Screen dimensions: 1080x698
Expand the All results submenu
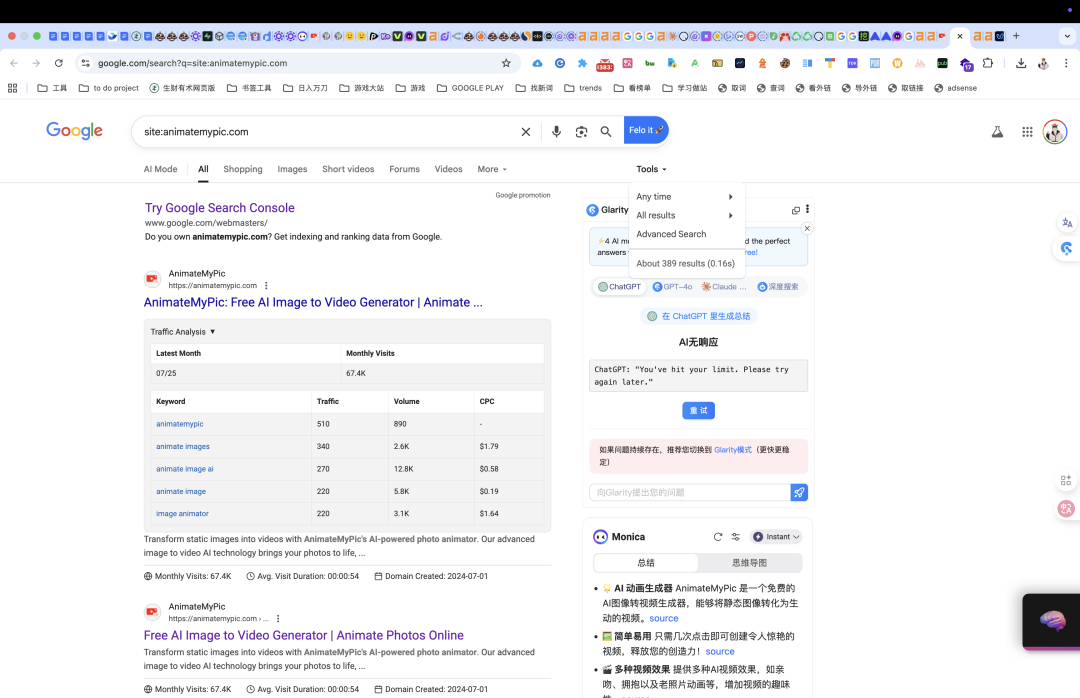click(685, 215)
